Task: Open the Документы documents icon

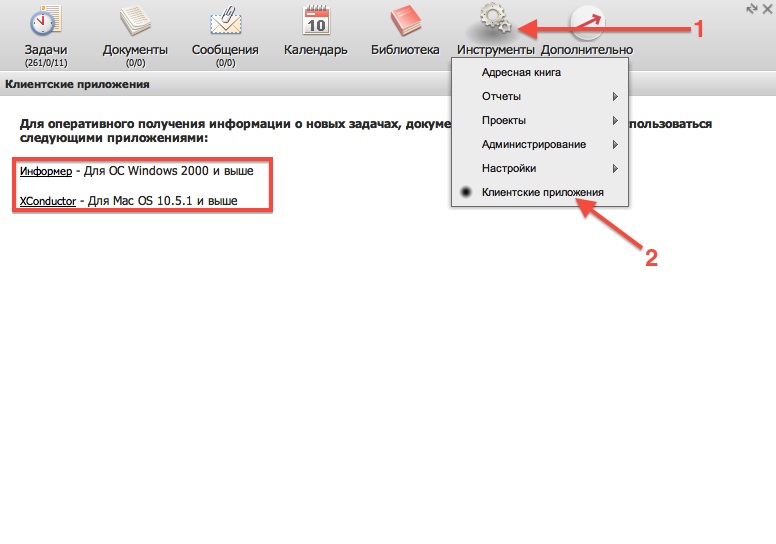Action: [134, 21]
